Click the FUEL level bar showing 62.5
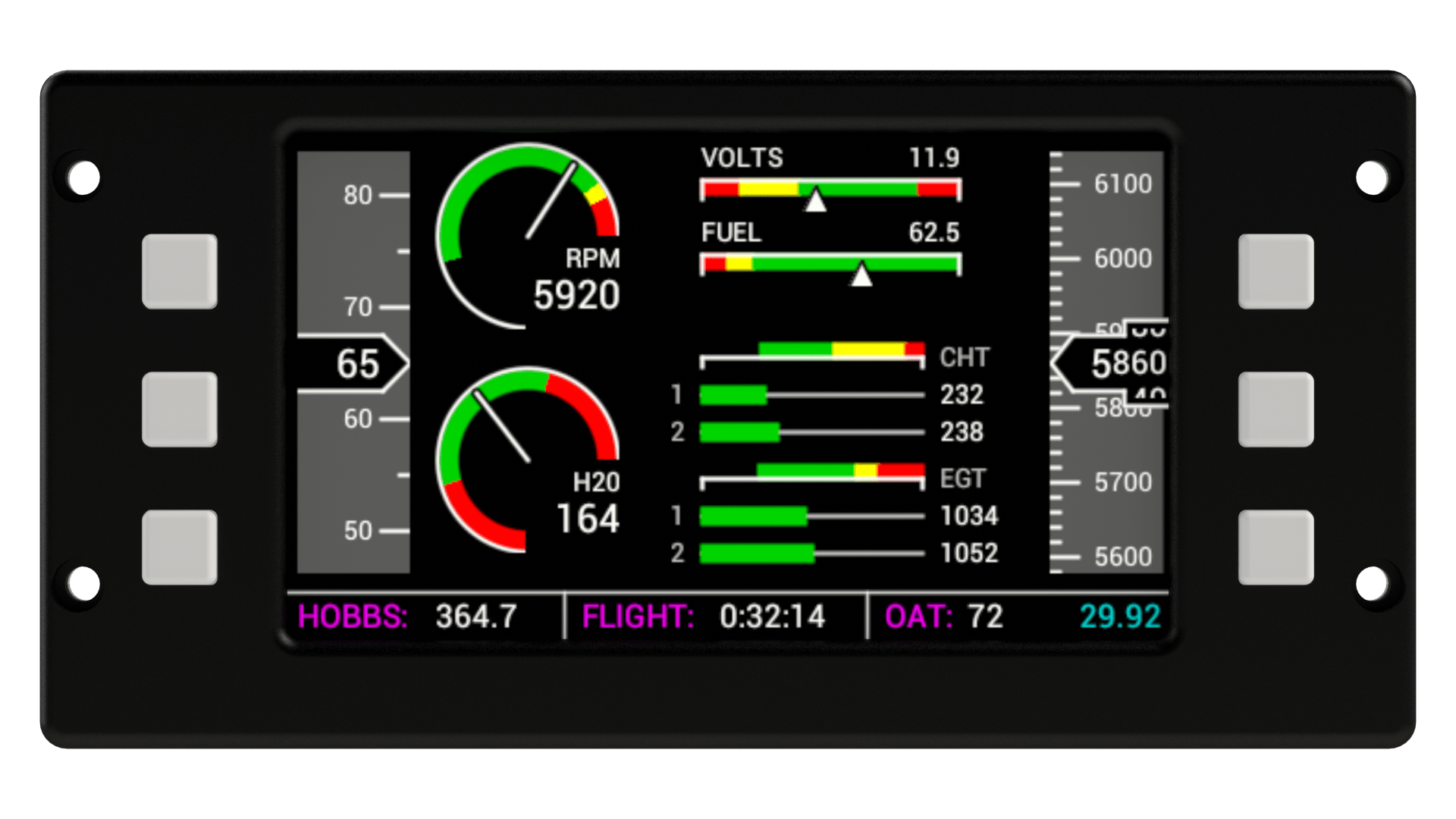The height and width of the screenshot is (819, 1456). coord(830,264)
